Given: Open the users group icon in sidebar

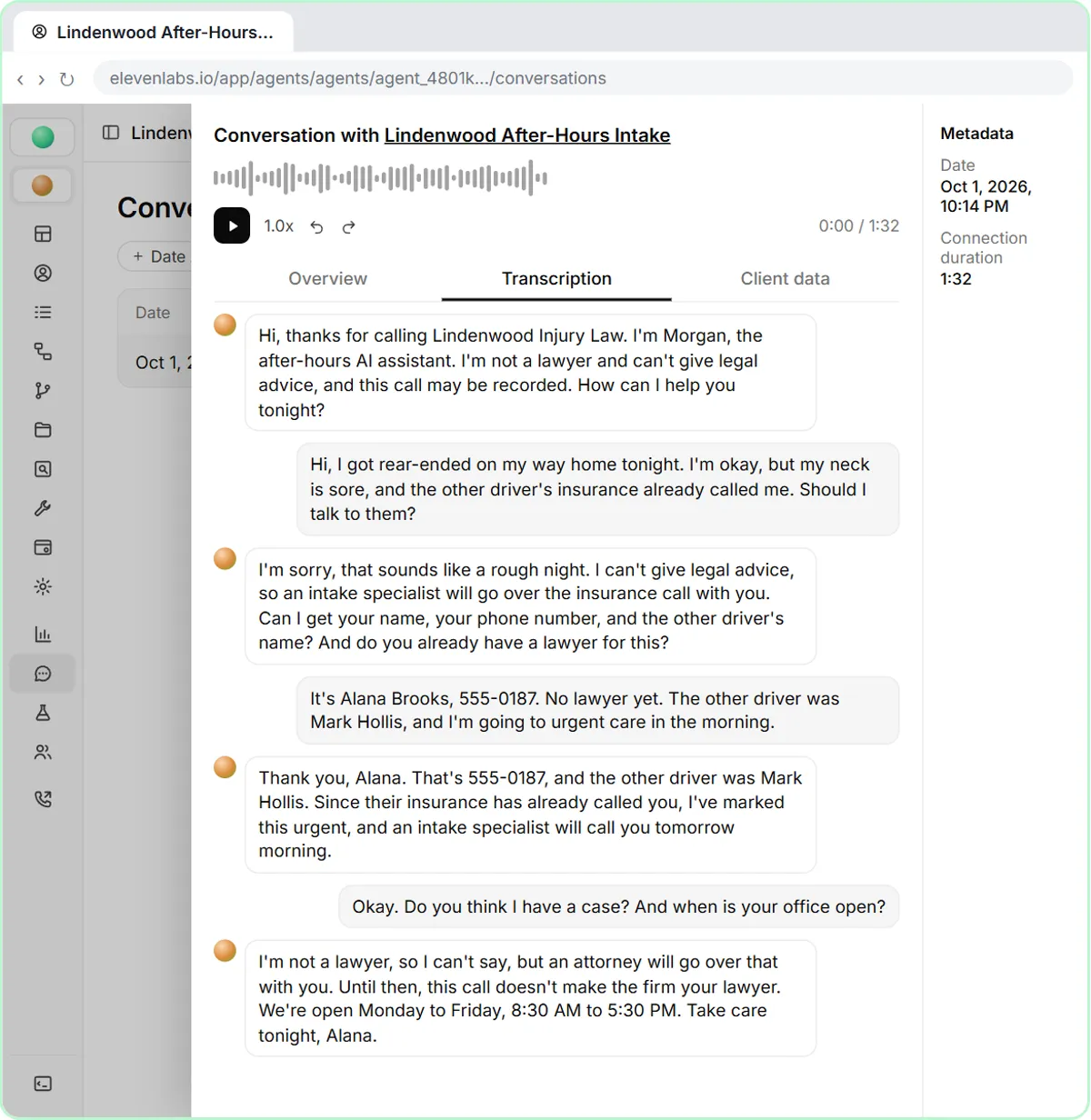Looking at the screenshot, I should tap(43, 752).
